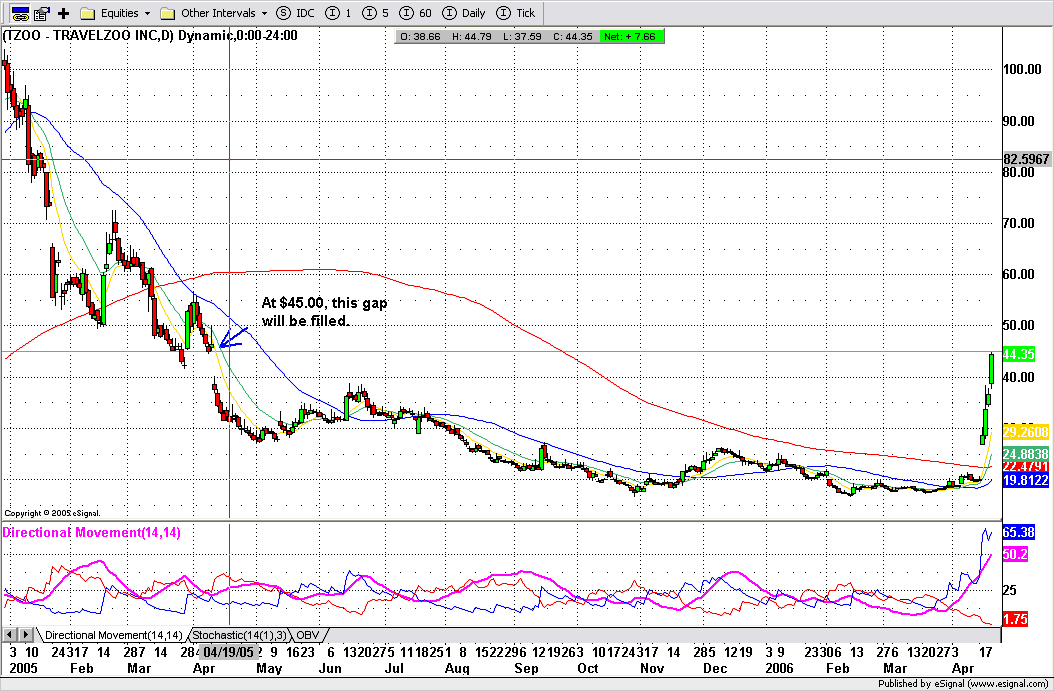The width and height of the screenshot is (1054, 691).
Task: Click the Dec month label on time axis
Action: (x=715, y=668)
